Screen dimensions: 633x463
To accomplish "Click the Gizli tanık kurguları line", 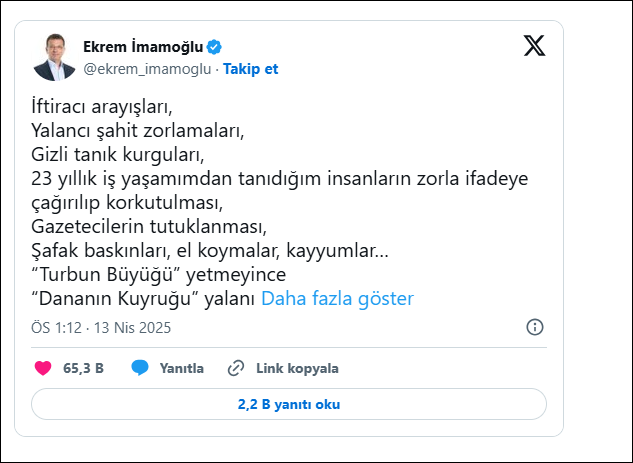I will tap(117, 153).
